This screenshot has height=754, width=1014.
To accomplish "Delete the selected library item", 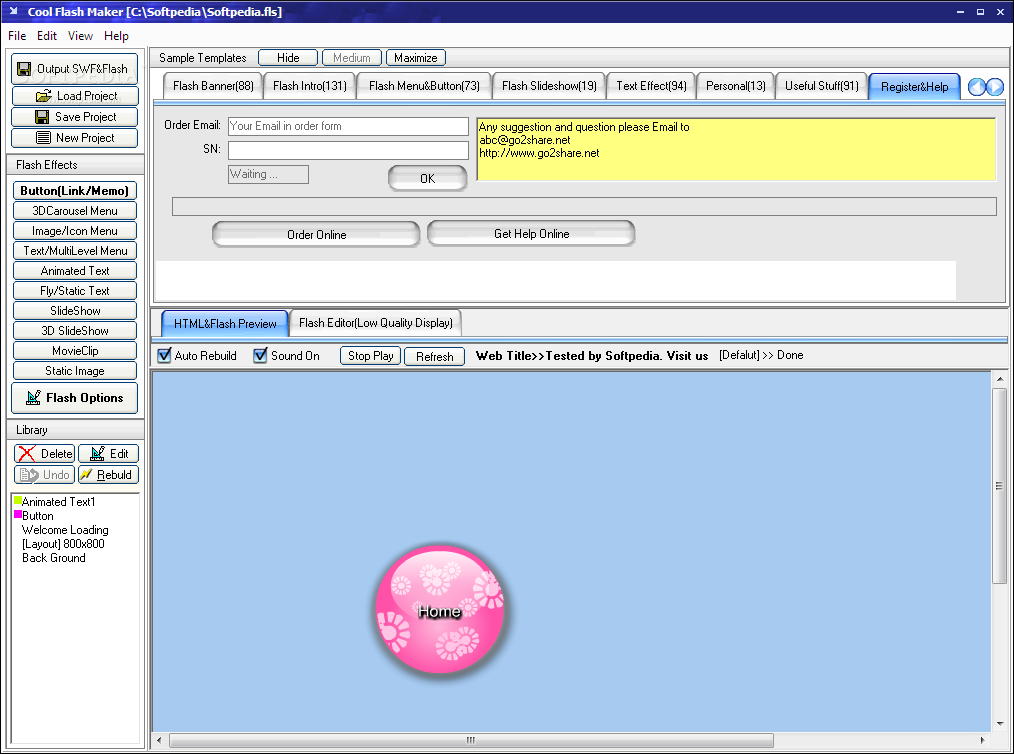I will (x=45, y=454).
